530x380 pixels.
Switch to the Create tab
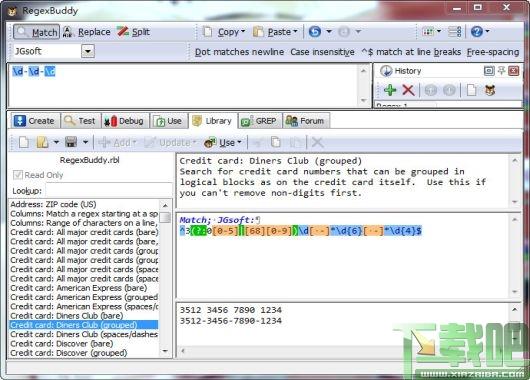34,121
